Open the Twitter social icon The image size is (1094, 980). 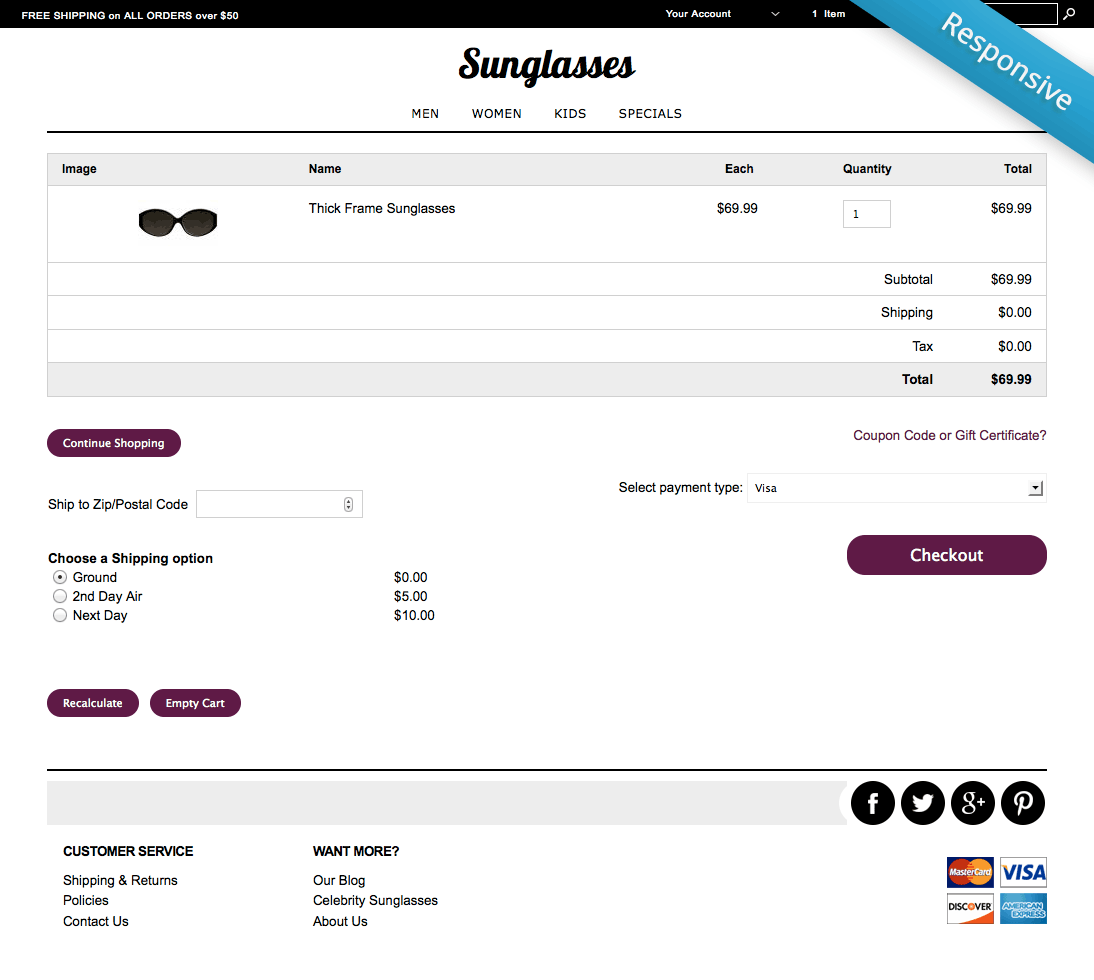923,803
